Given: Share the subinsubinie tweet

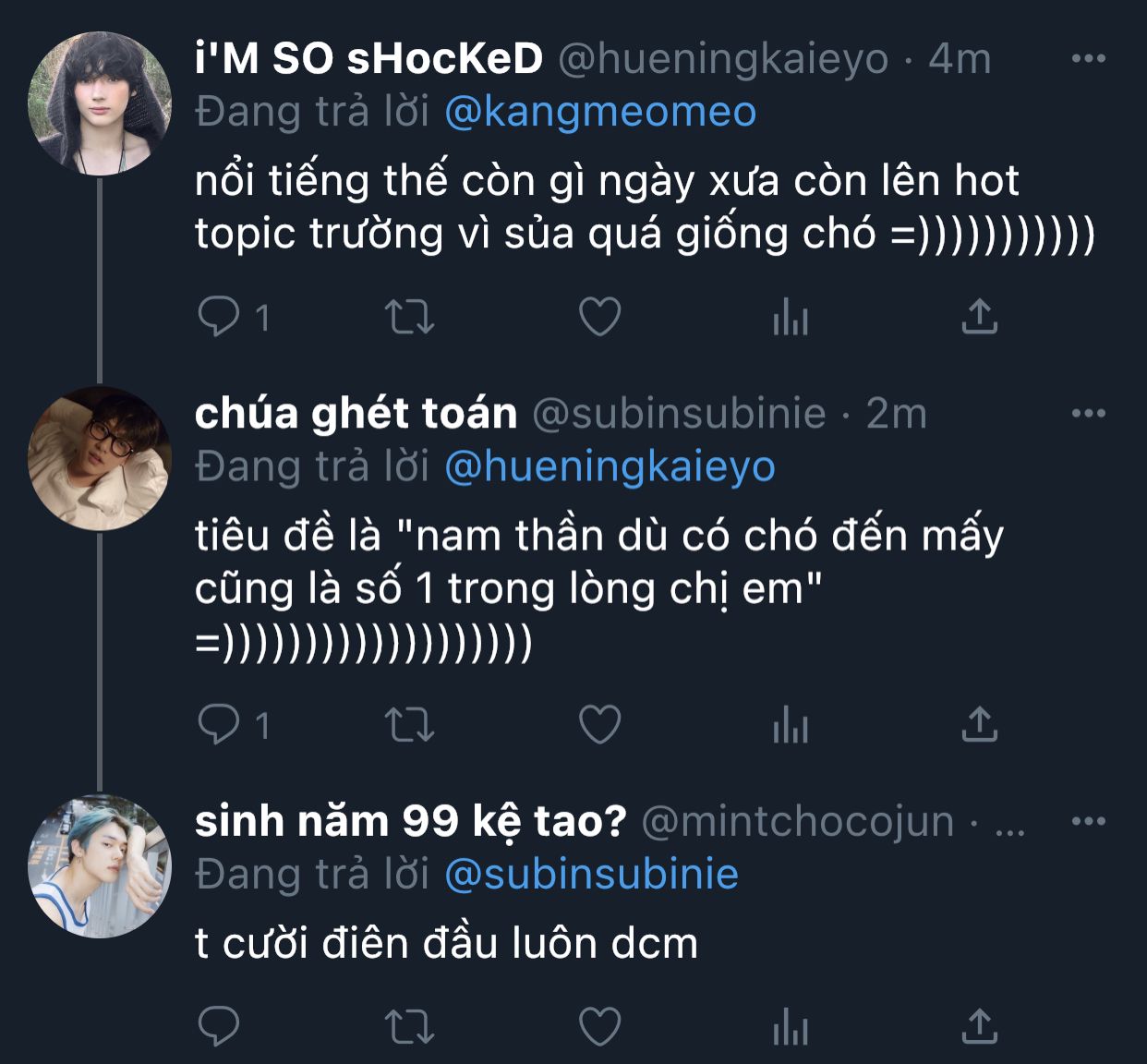Looking at the screenshot, I should click(x=980, y=724).
